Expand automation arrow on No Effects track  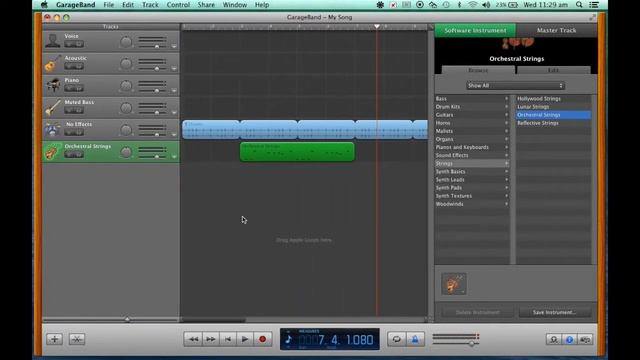coord(174,135)
